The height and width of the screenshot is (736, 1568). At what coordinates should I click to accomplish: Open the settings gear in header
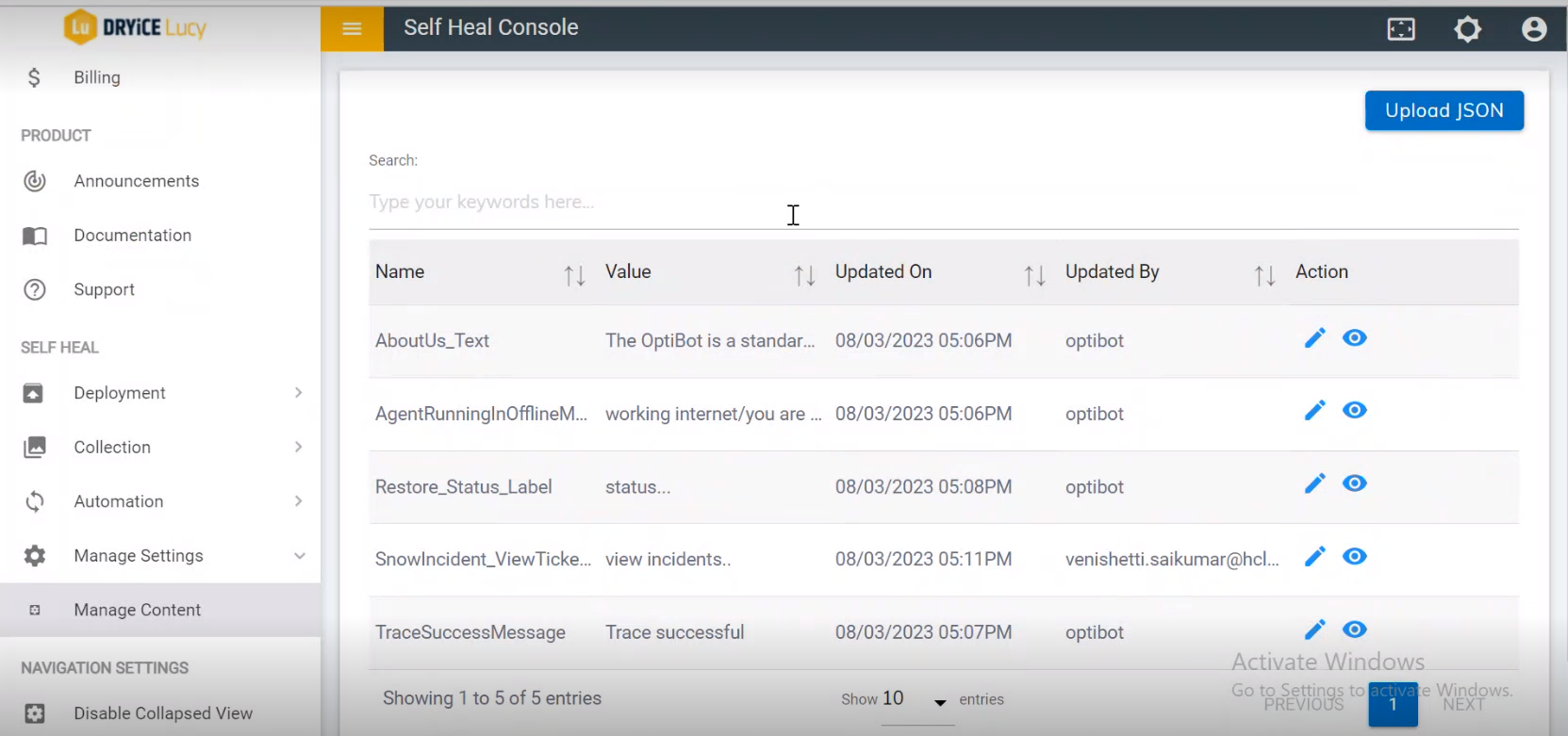[1467, 29]
